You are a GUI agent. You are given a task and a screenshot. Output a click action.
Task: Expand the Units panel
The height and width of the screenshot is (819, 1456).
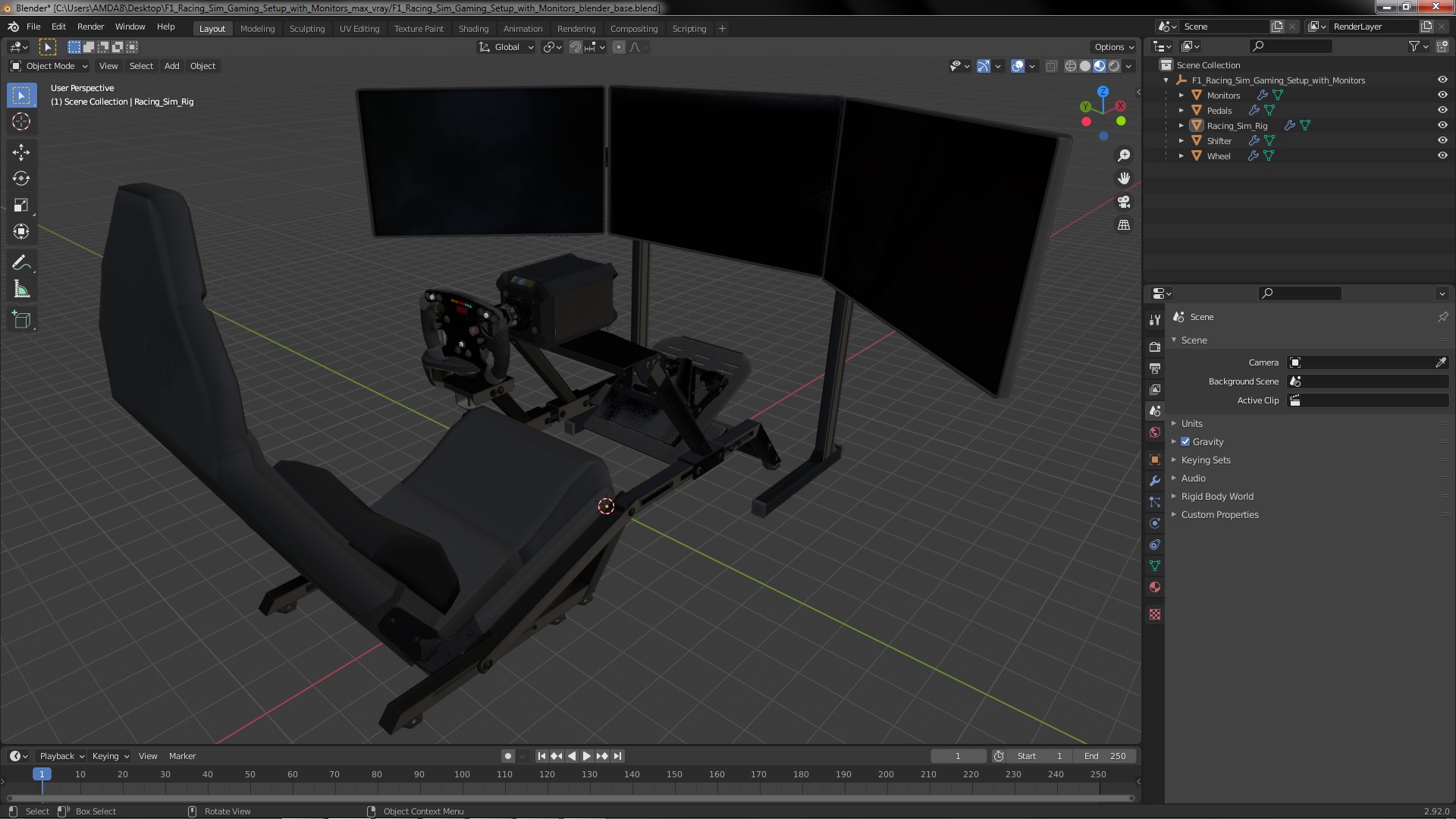coord(1191,423)
